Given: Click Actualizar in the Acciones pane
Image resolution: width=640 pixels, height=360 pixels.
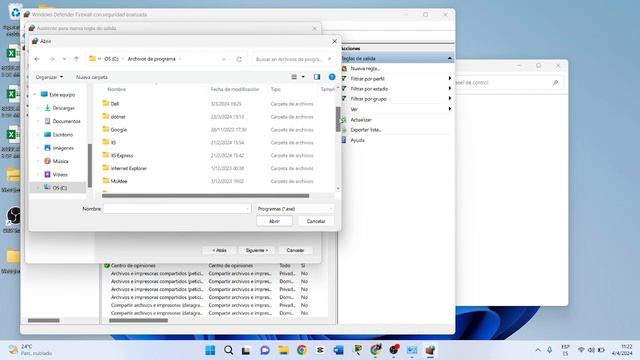Looking at the screenshot, I should pyautogui.click(x=361, y=120).
